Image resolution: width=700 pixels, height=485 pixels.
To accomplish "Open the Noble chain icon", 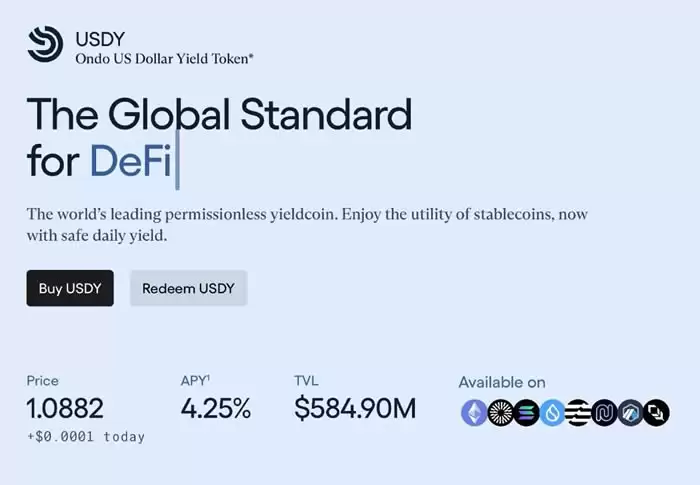I will pos(604,412).
